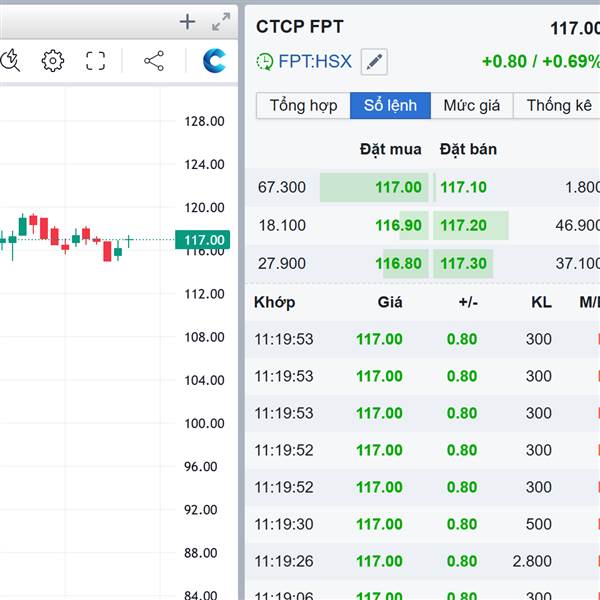Expand chart panel with diagonal arrows icon
The width and height of the screenshot is (600, 600).
[x=221, y=22]
